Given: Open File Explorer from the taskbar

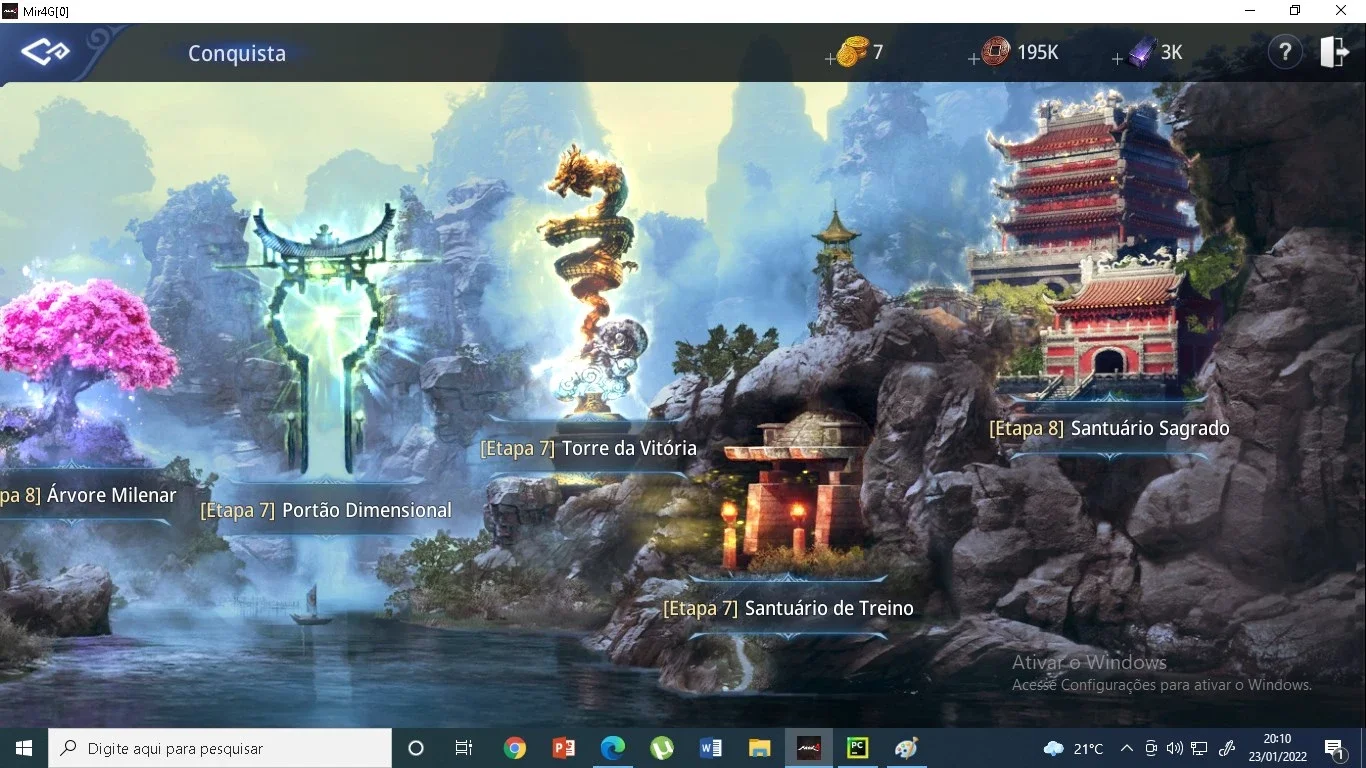Looking at the screenshot, I should point(760,748).
